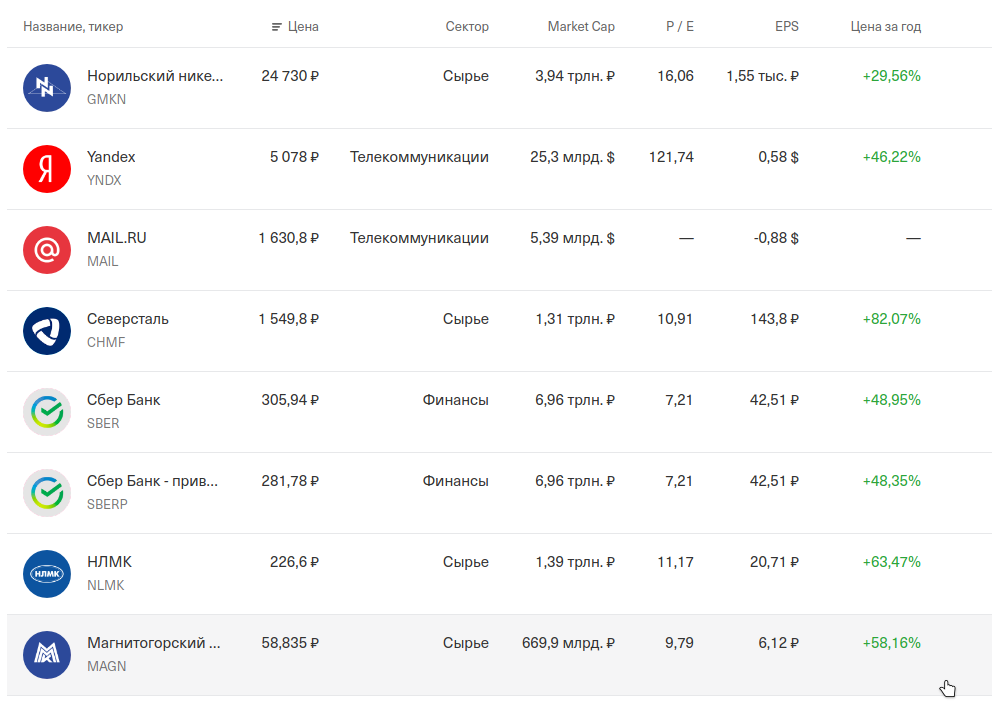Viewport: 992px width, 709px height.
Task: Open the Yandex red logo icon
Action: tap(47, 169)
